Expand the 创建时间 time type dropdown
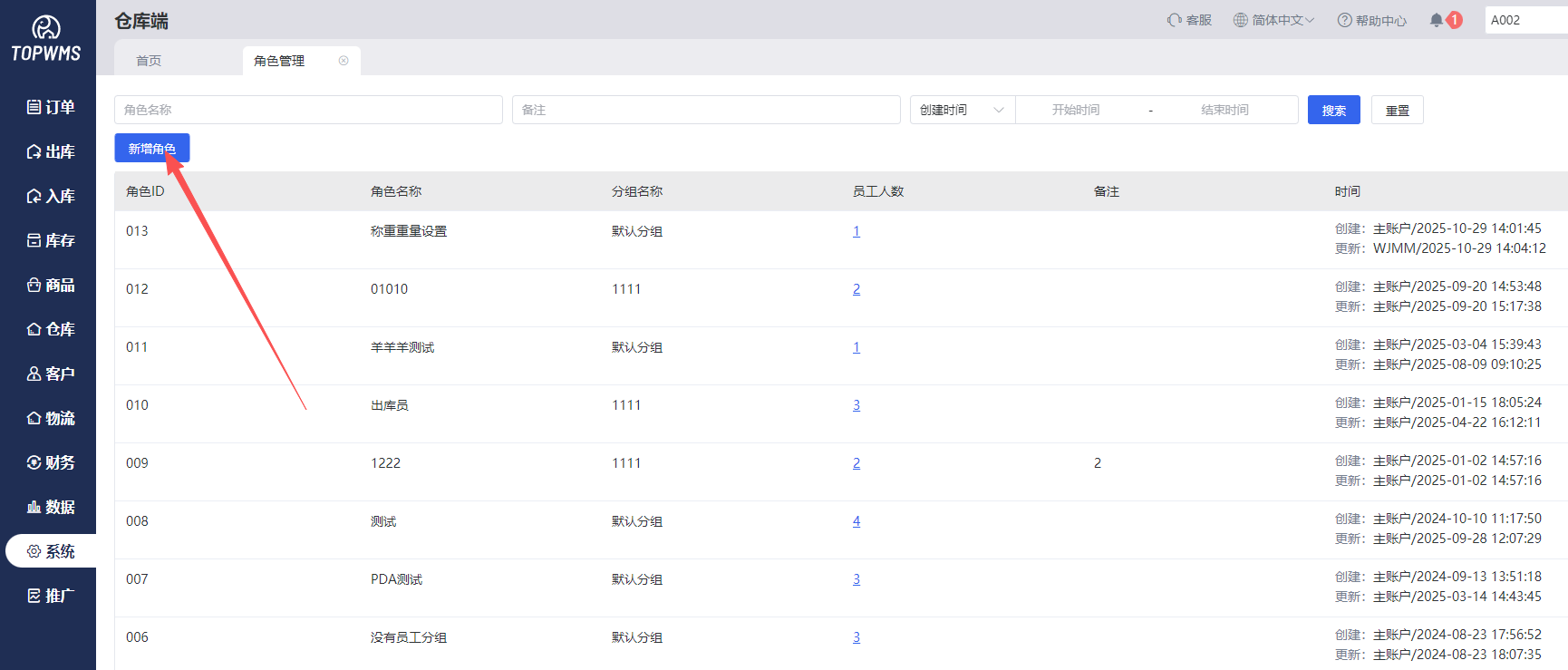The width and height of the screenshot is (1568, 670). point(962,110)
